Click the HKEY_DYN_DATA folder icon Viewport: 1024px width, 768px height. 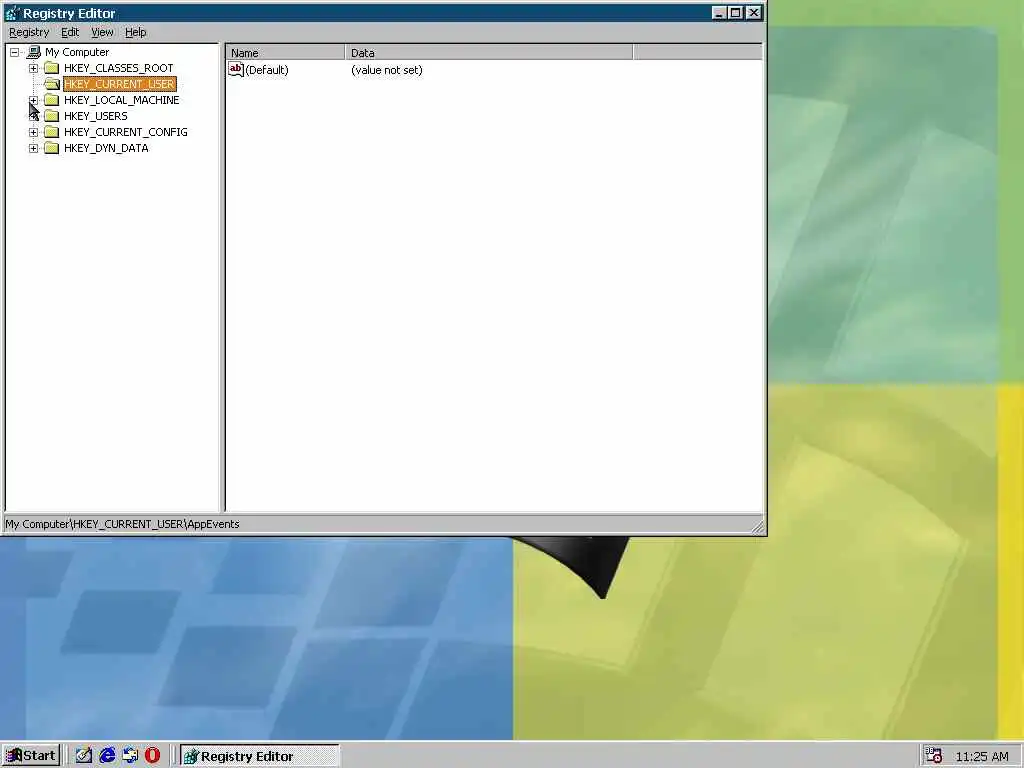pyautogui.click(x=52, y=148)
